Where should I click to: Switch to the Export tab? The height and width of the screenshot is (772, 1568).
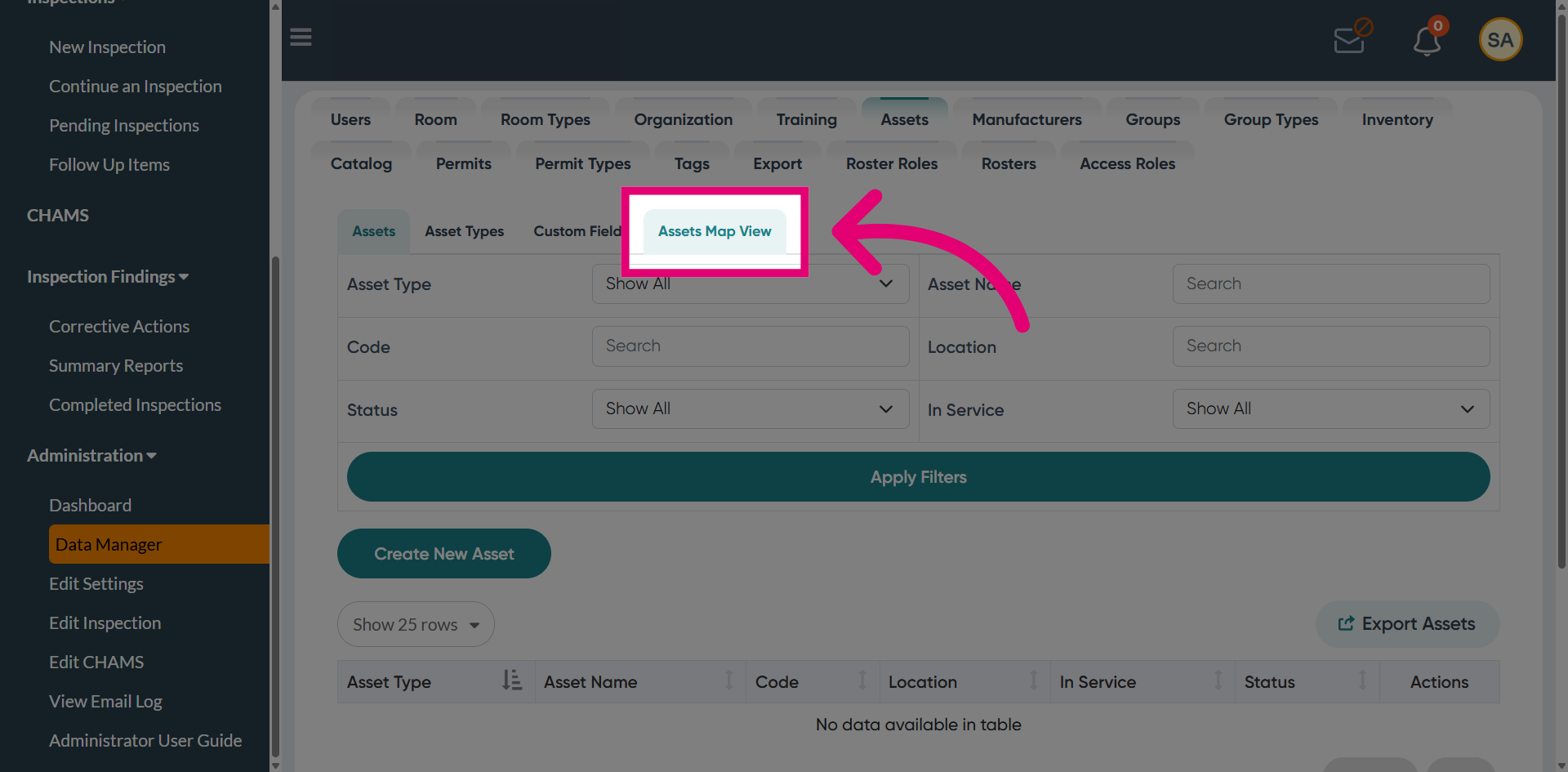777,163
